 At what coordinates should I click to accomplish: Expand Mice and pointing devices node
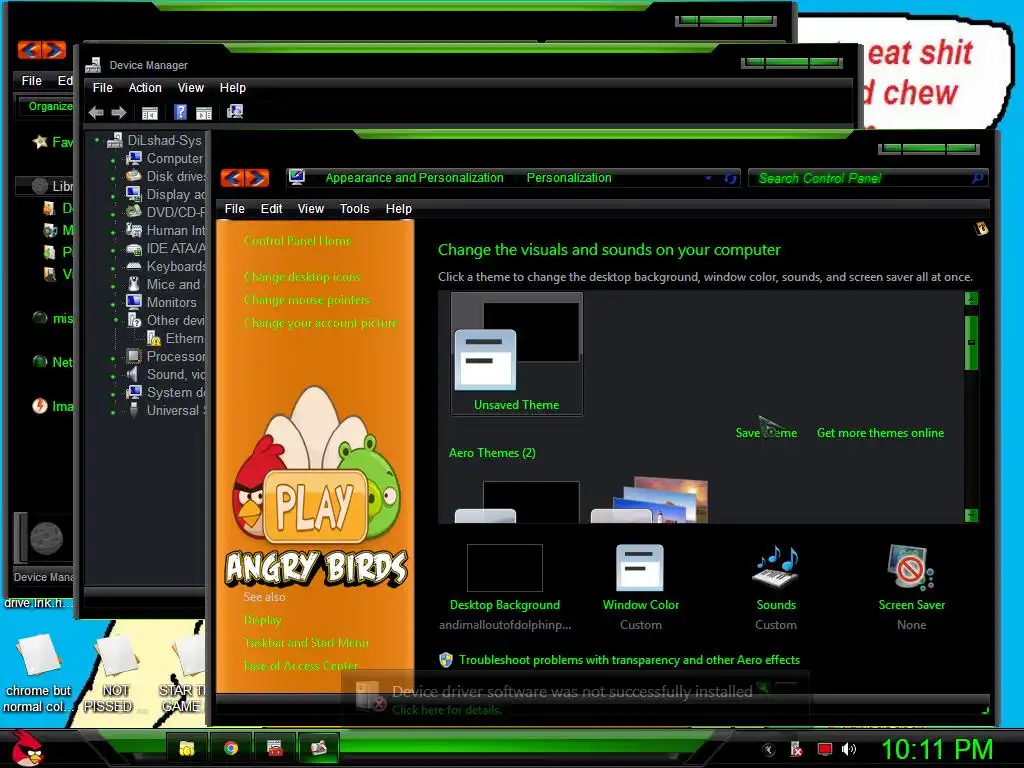[x=113, y=286]
